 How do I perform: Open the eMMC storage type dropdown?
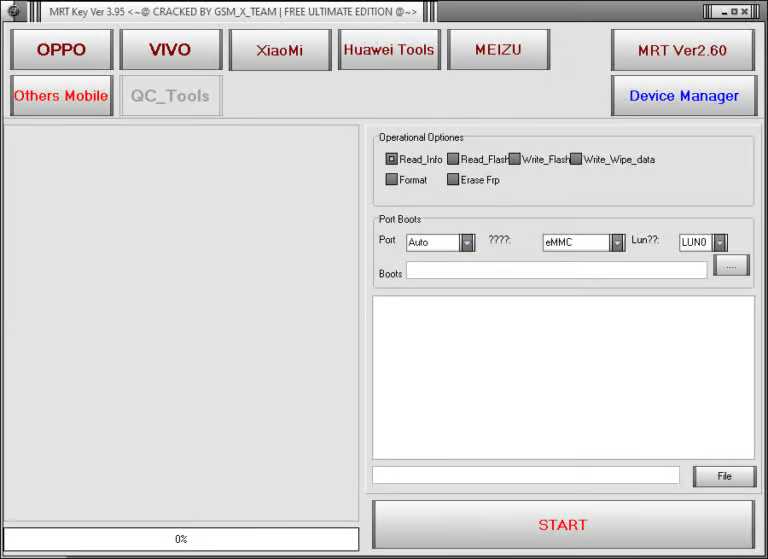[617, 243]
